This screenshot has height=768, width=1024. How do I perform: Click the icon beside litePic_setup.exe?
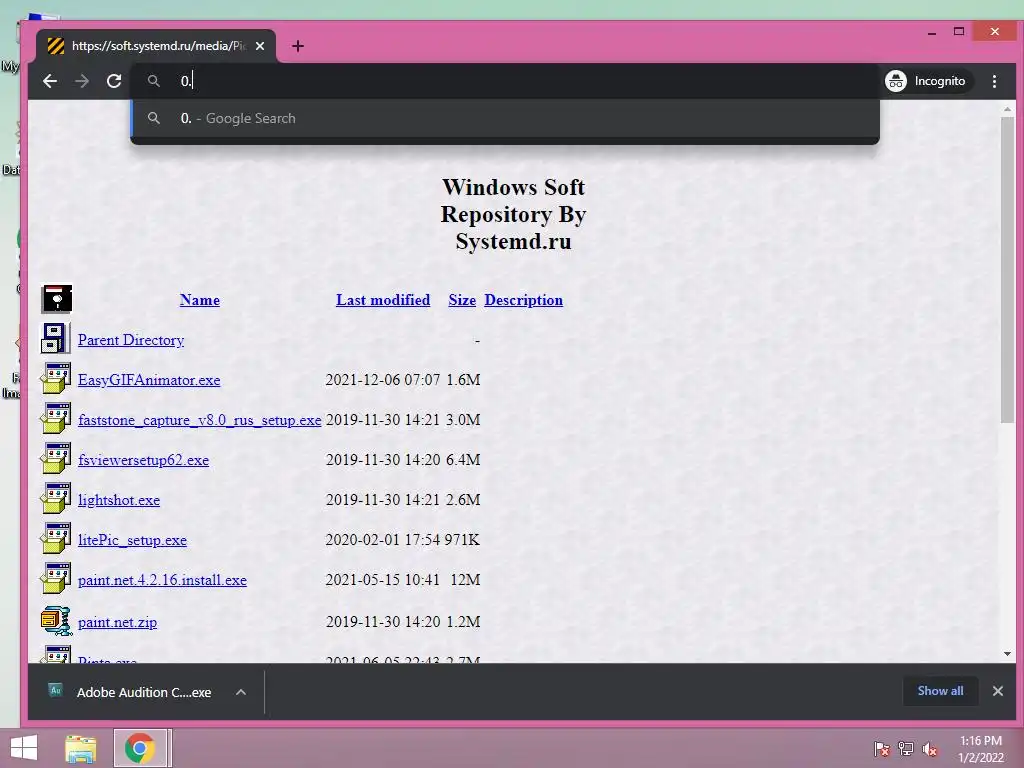[x=56, y=539]
